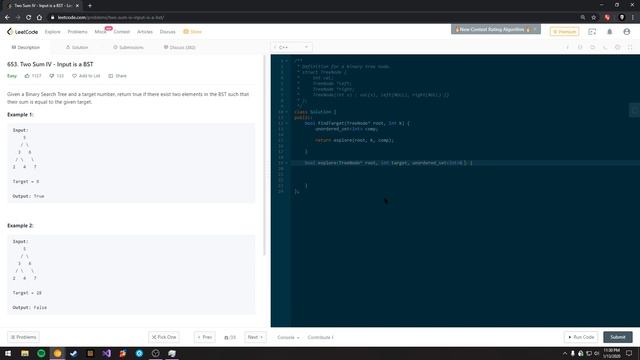The image size is (640, 360).
Task: Go to the Prev problem
Action: (x=204, y=337)
